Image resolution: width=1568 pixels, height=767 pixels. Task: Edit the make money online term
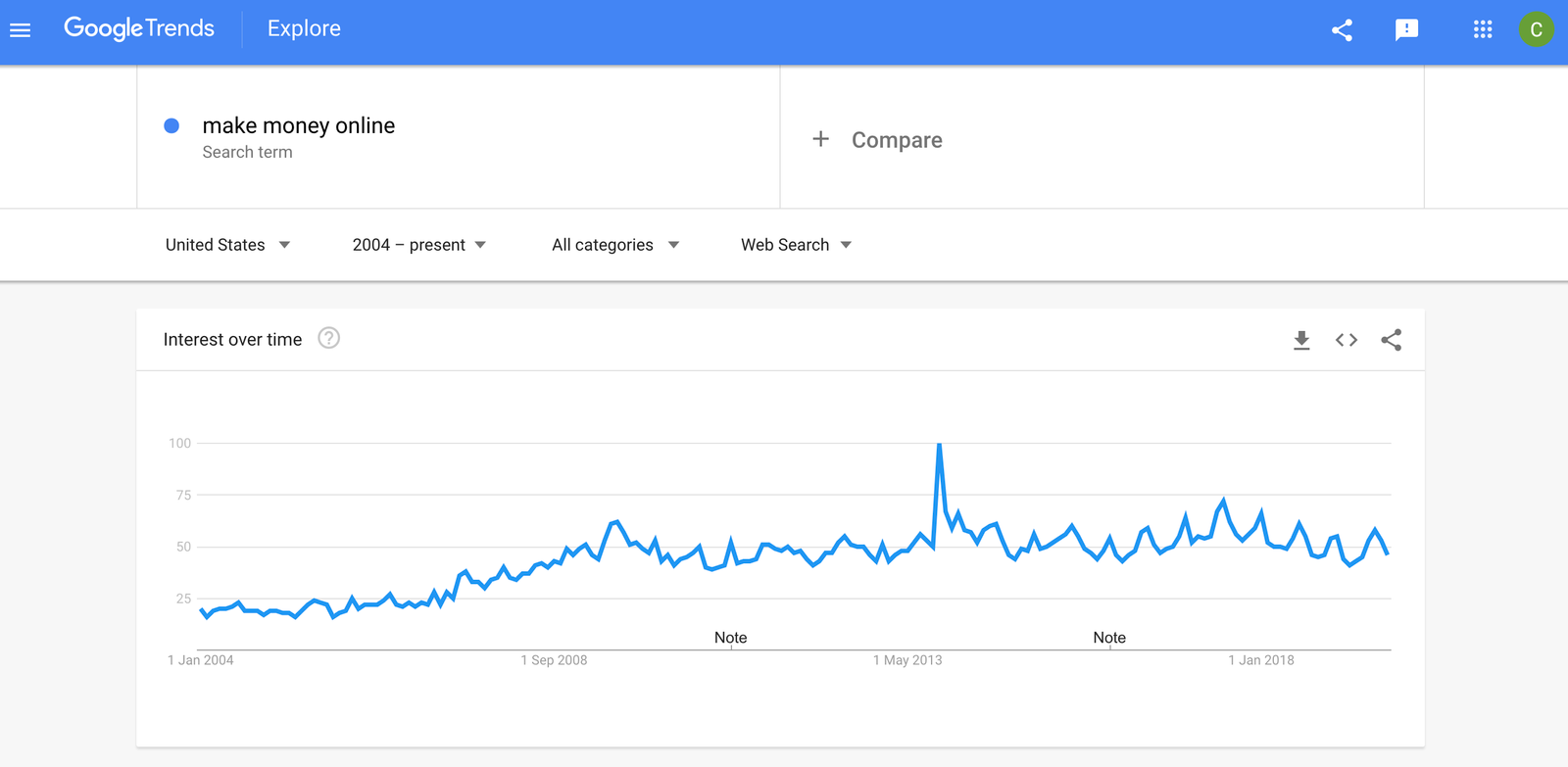(x=299, y=125)
